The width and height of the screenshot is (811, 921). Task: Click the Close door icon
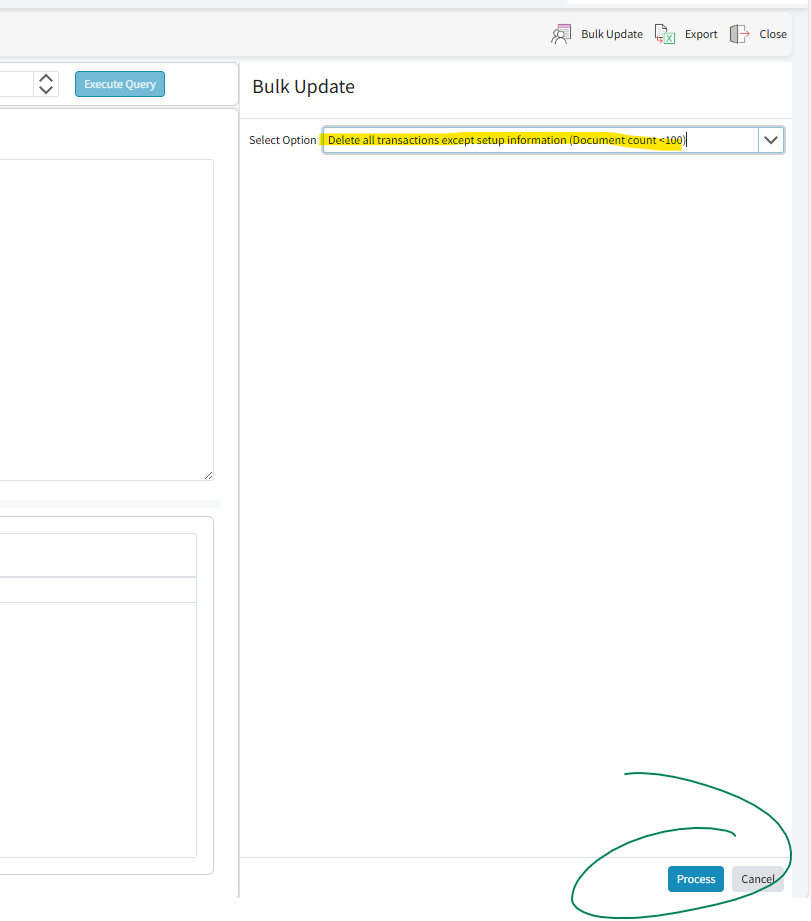point(740,34)
